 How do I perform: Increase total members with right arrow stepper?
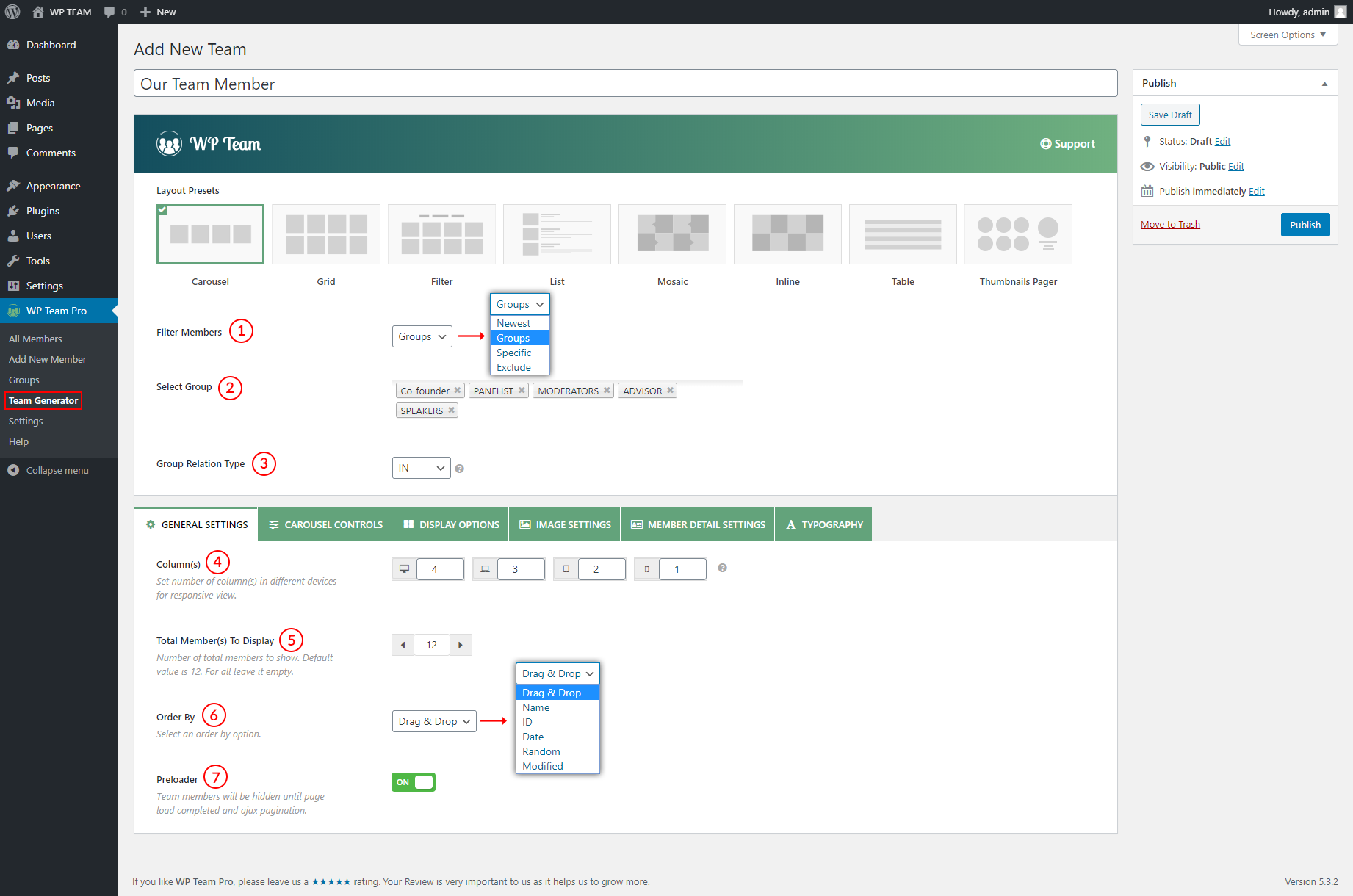(461, 645)
